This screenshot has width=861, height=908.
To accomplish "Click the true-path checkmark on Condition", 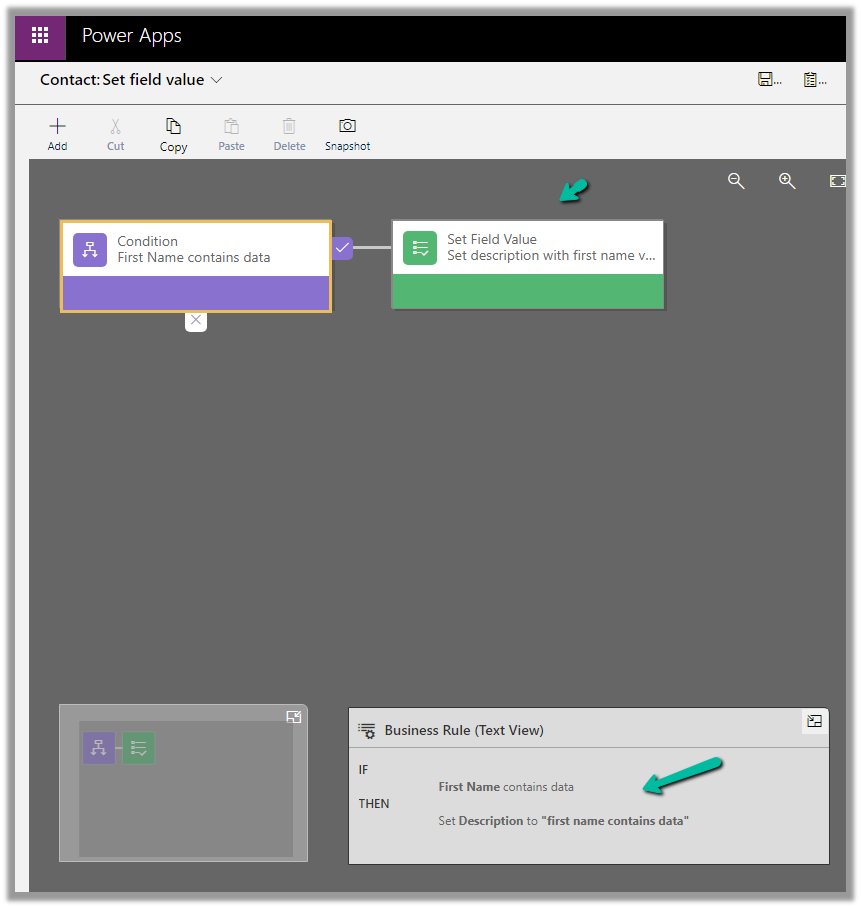I will click(342, 247).
